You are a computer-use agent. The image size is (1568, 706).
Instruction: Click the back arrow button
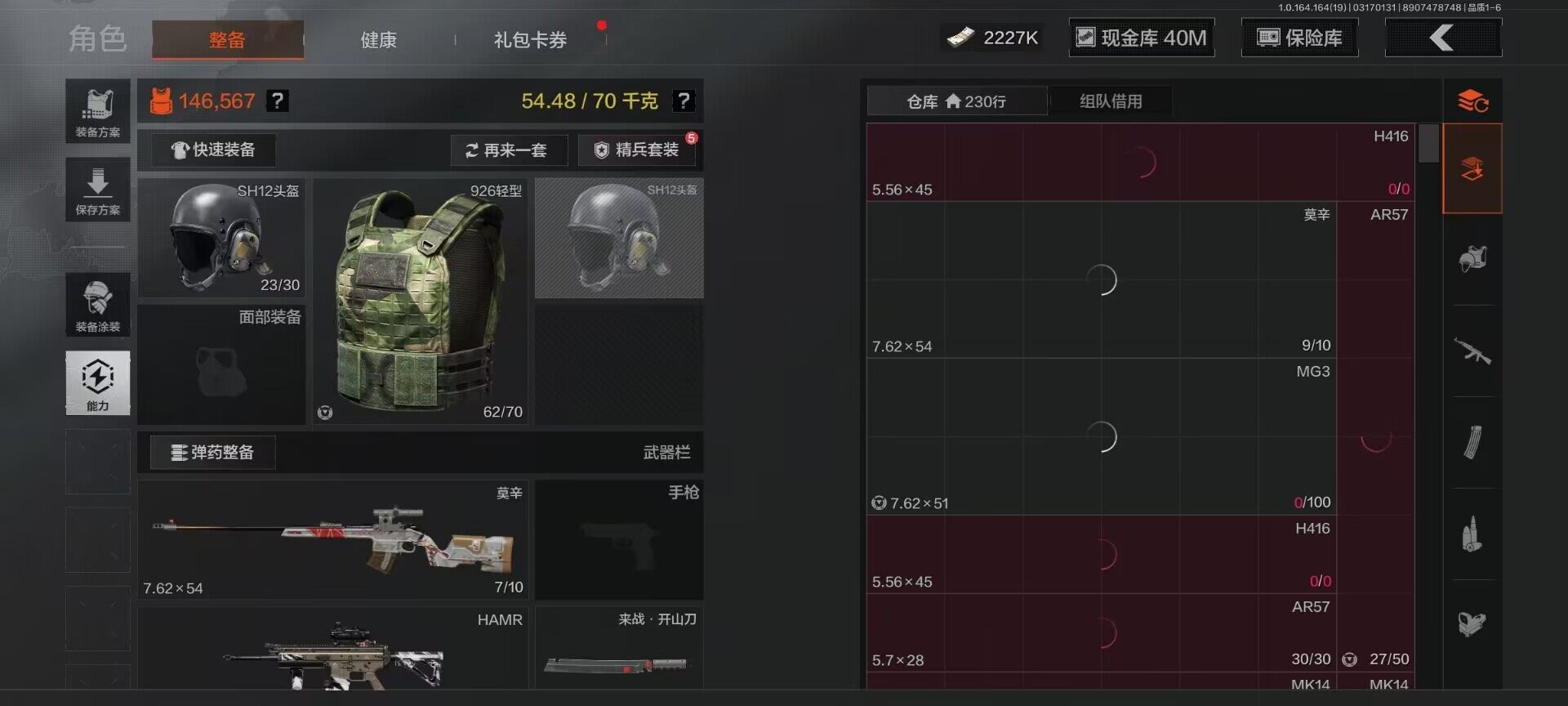pyautogui.click(x=1443, y=38)
